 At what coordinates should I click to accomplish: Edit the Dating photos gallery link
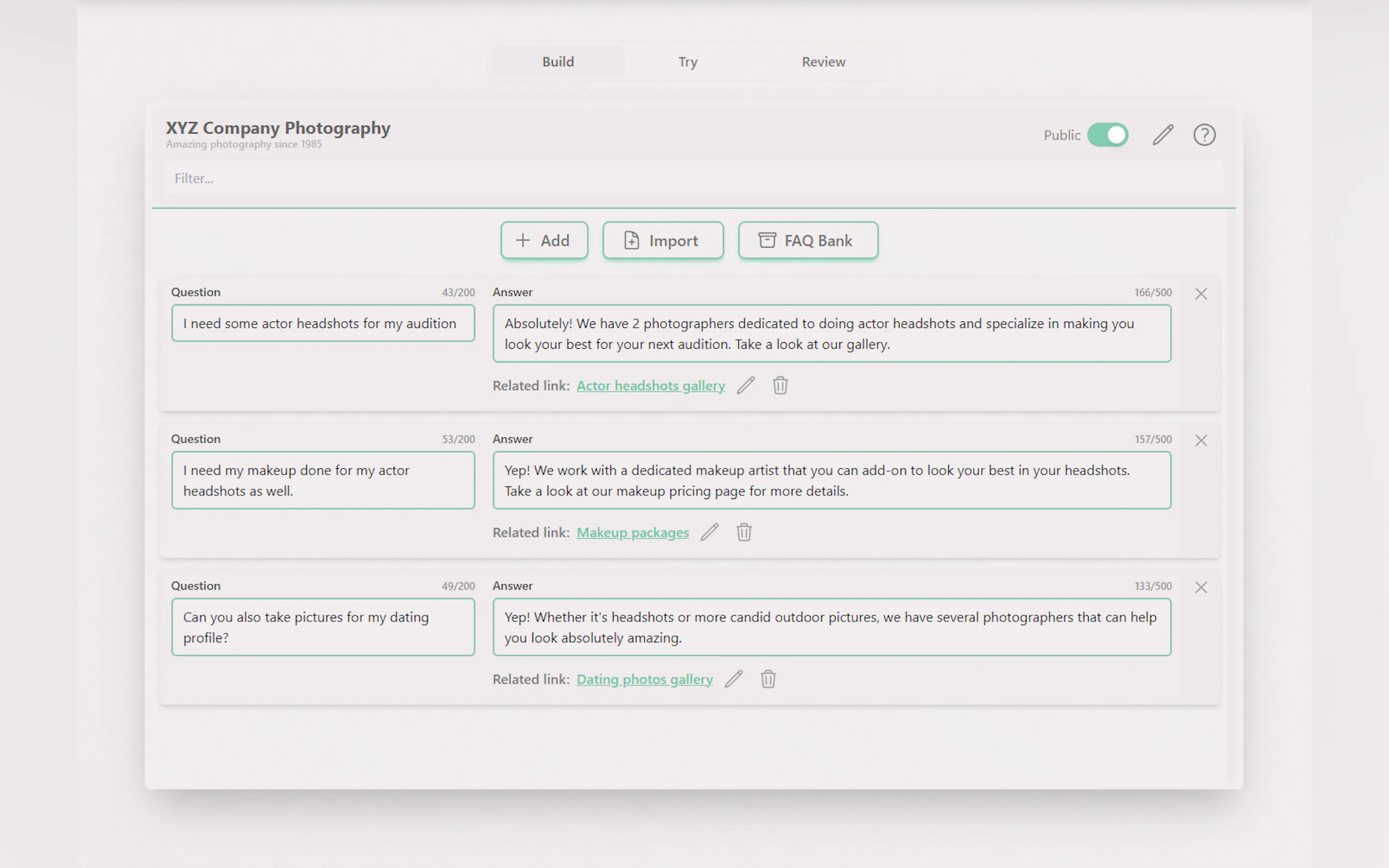733,679
